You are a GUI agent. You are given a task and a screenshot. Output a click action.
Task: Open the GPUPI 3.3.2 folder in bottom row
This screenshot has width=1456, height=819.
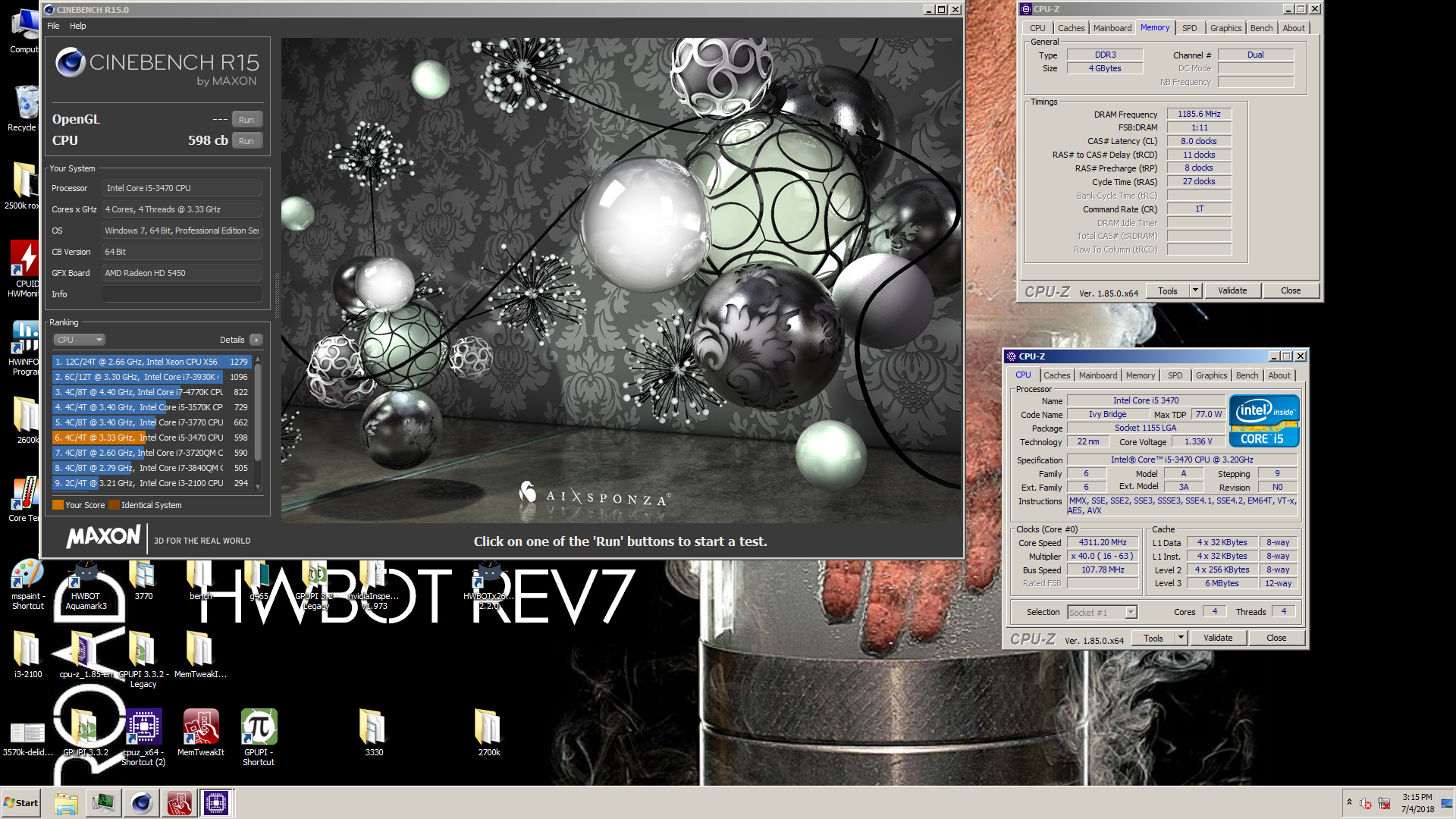tap(85, 733)
